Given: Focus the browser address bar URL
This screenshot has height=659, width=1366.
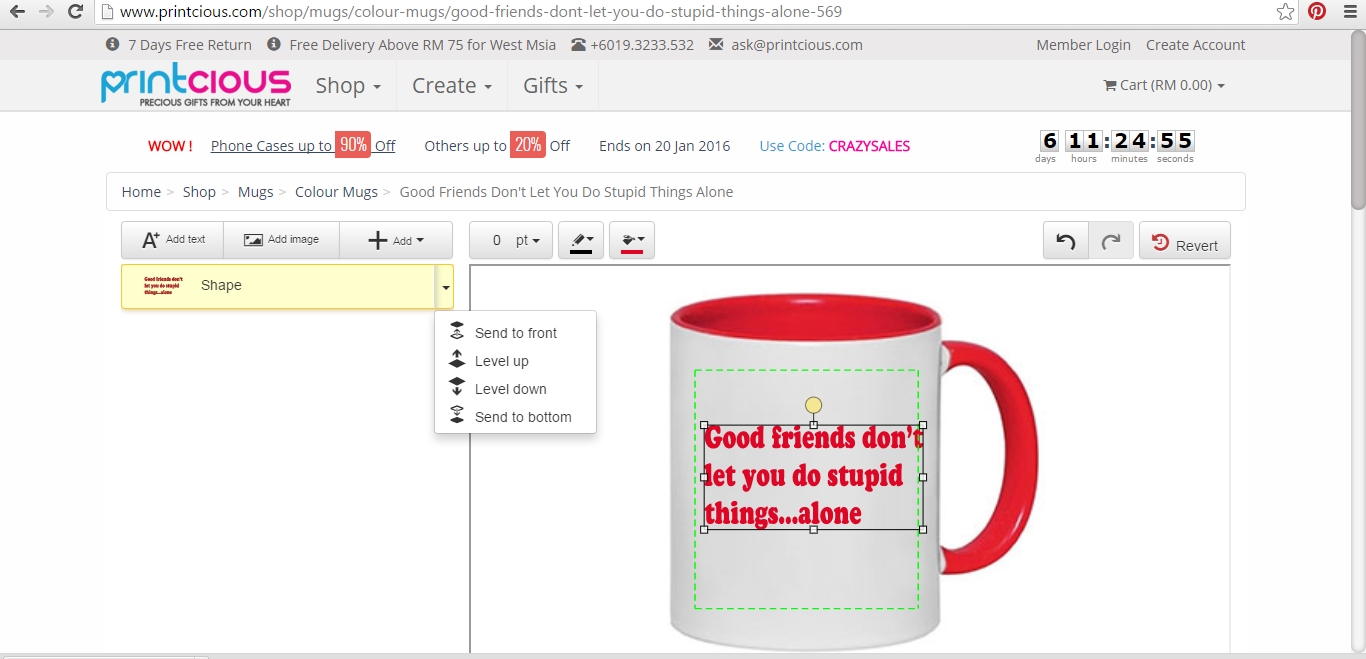Looking at the screenshot, I should click(481, 12).
